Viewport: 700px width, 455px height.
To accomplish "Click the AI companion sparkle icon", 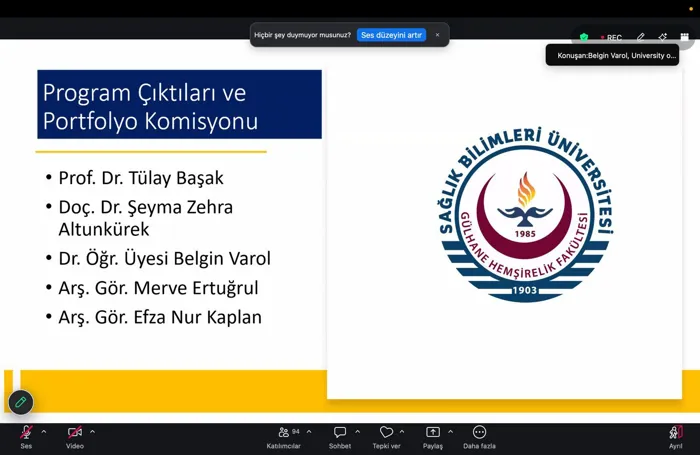I will [x=662, y=37].
